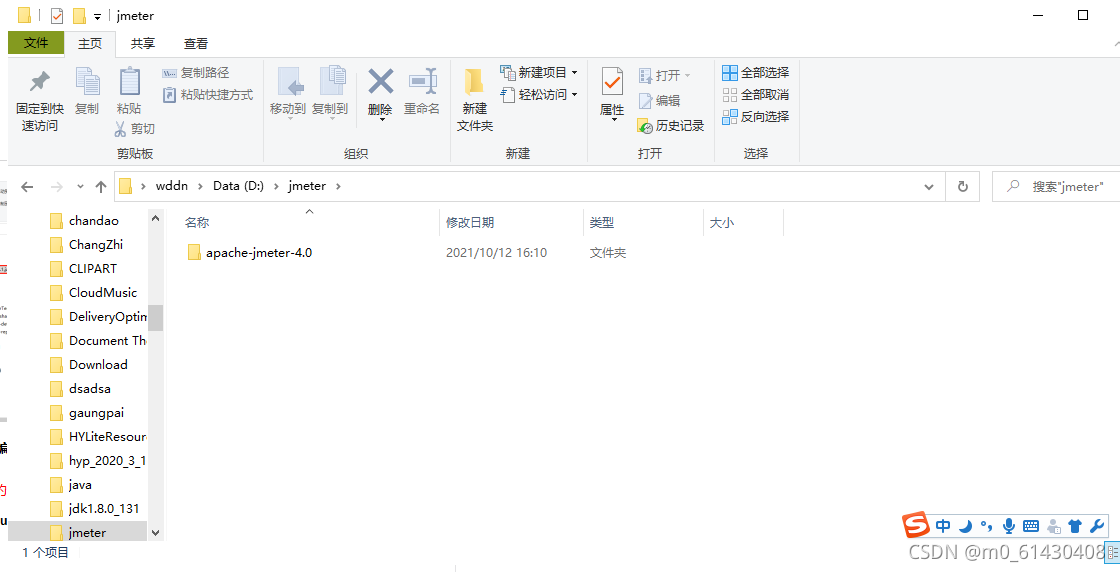1120x572 pixels.
Task: Switch to the View (查看) tab
Action: click(196, 44)
